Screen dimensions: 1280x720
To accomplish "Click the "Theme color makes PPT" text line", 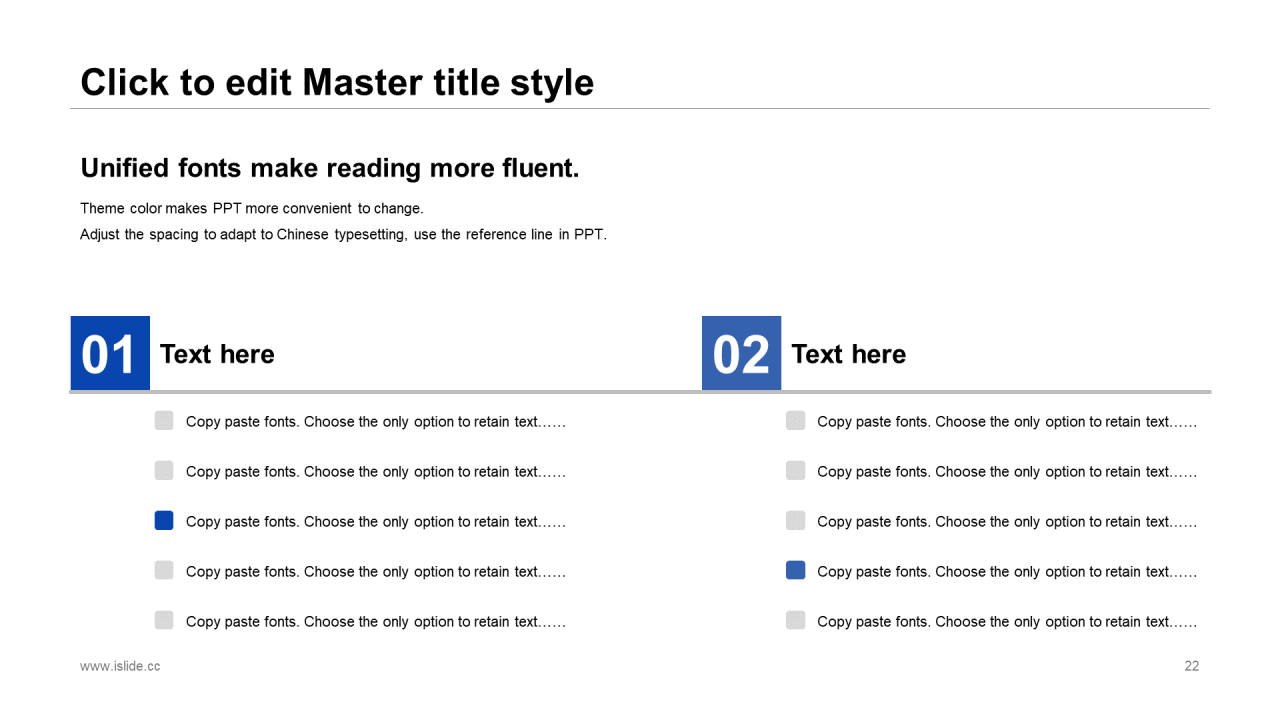I will coord(252,209).
